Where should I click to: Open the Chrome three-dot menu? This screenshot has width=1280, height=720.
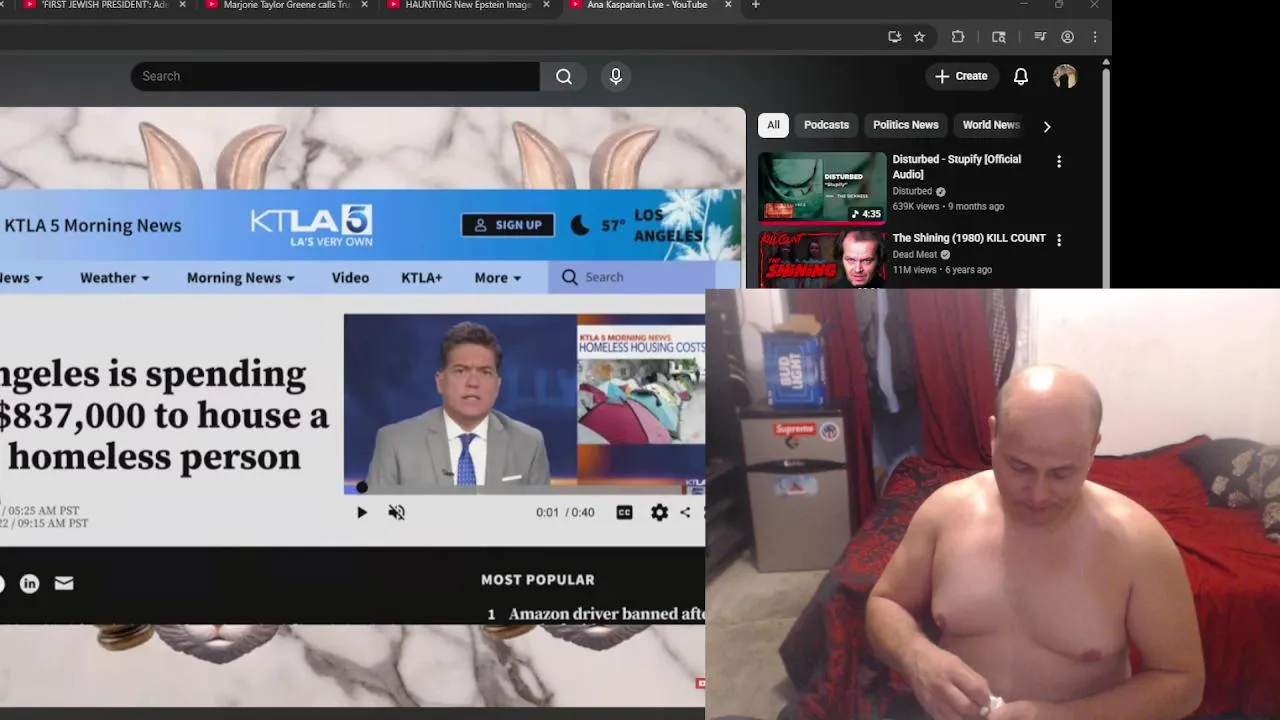pyautogui.click(x=1095, y=37)
